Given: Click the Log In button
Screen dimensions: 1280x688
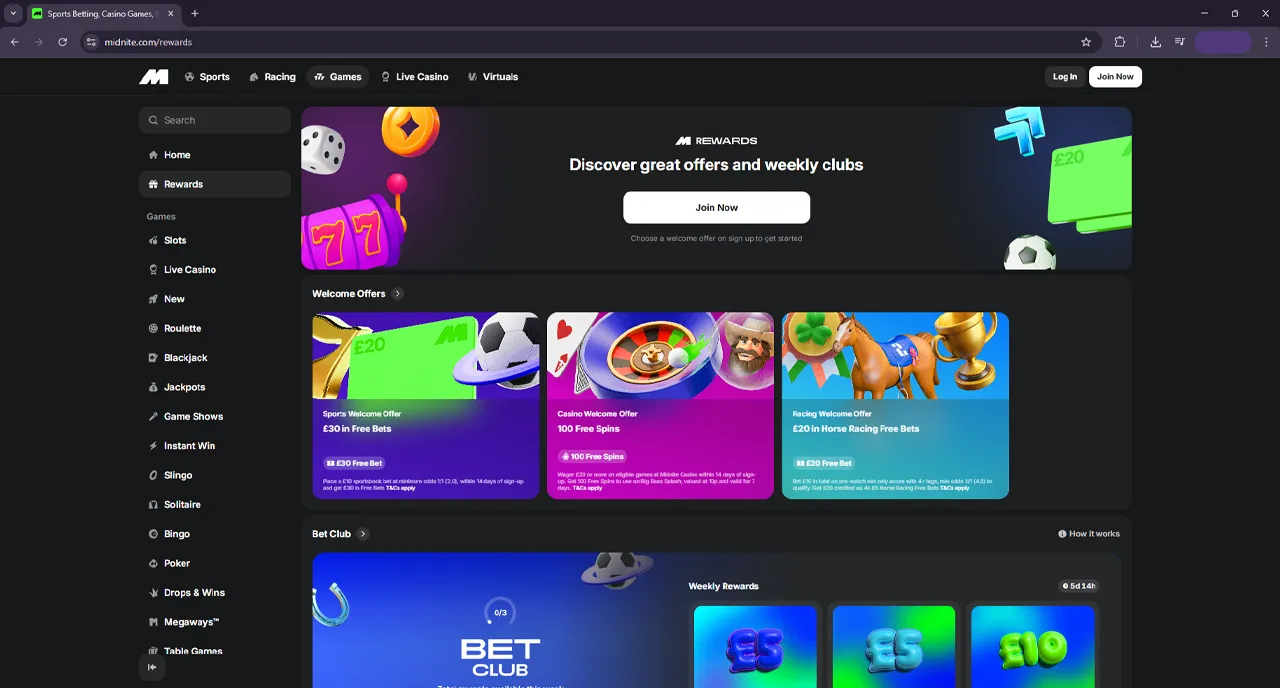Looking at the screenshot, I should coord(1065,77).
